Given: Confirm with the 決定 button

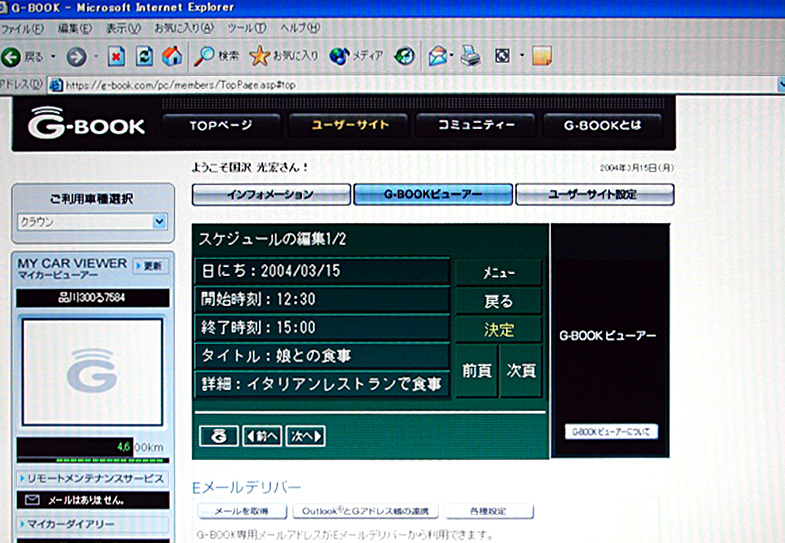Looking at the screenshot, I should point(499,330).
